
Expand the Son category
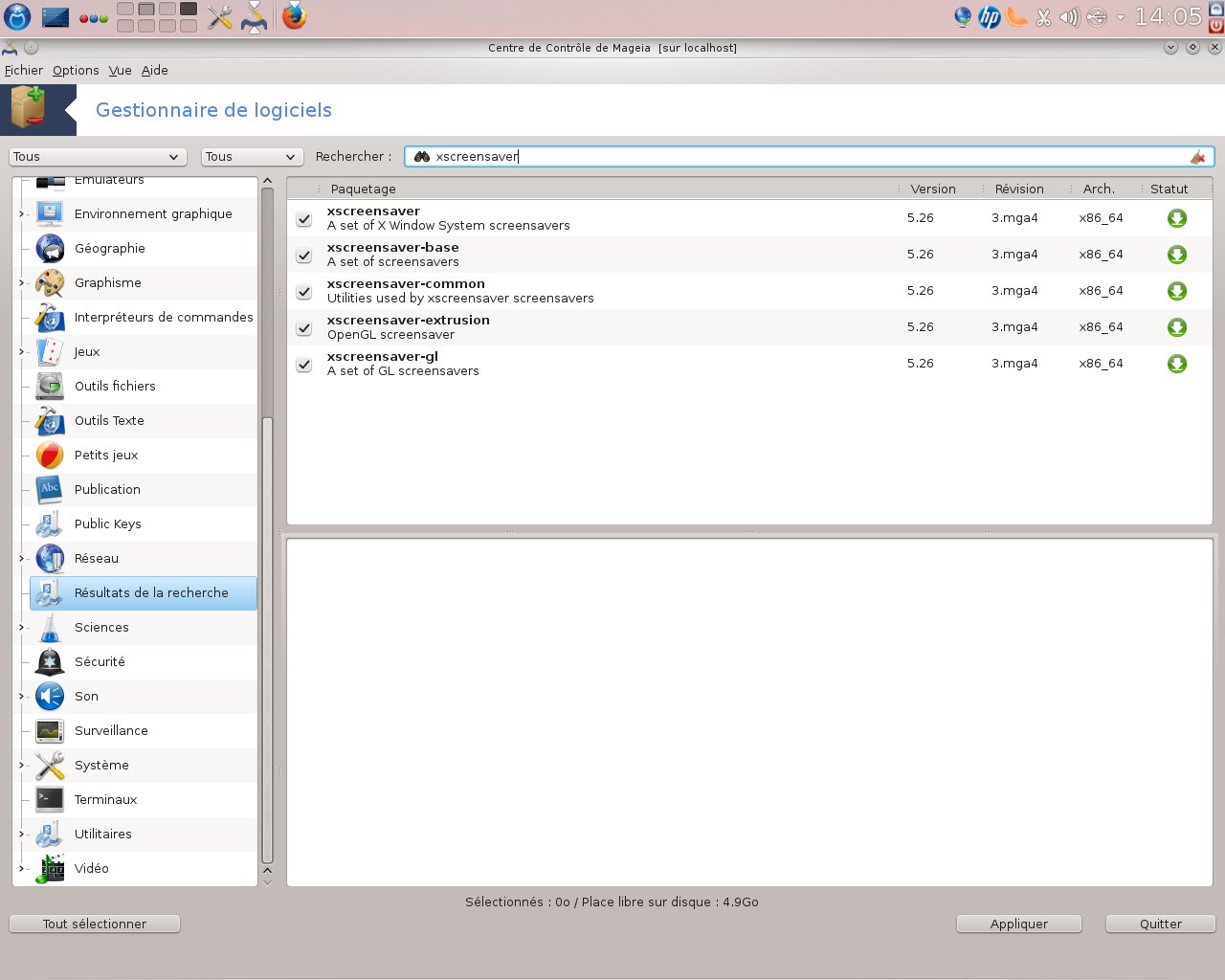[22, 697]
